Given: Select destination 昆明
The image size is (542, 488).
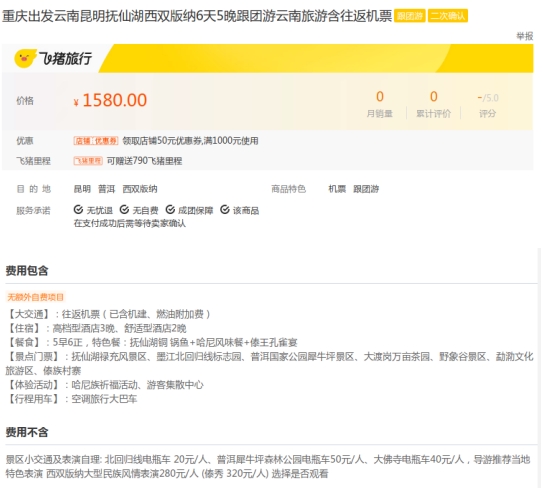Looking at the screenshot, I should pos(82,189).
